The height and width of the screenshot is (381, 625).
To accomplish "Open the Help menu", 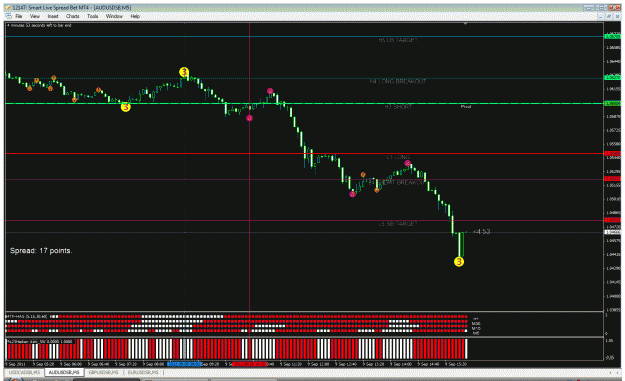I will point(135,16).
